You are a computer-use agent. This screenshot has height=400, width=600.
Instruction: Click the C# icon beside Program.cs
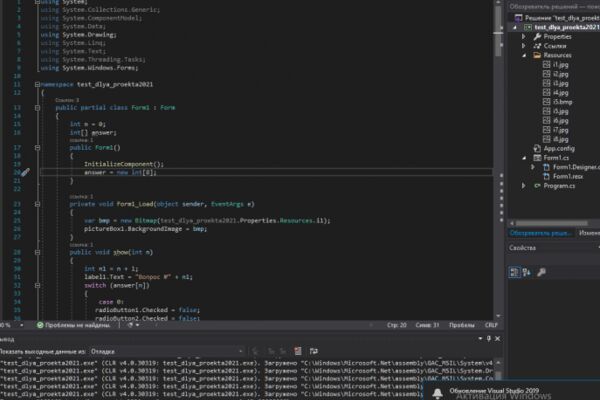click(x=537, y=186)
